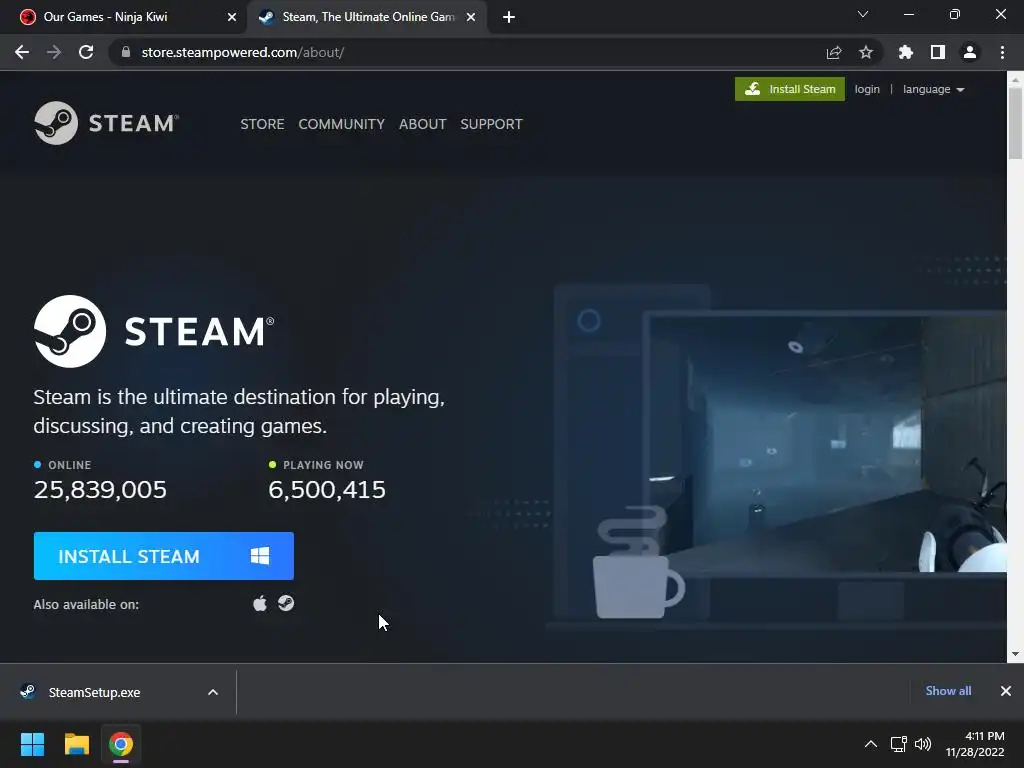1024x768 pixels.
Task: Open the COMMUNITY menu
Action: tap(342, 124)
